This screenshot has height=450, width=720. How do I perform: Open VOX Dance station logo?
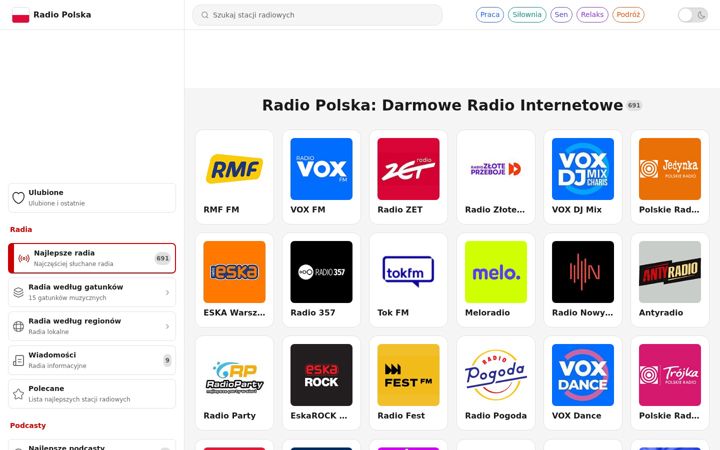pos(583,375)
